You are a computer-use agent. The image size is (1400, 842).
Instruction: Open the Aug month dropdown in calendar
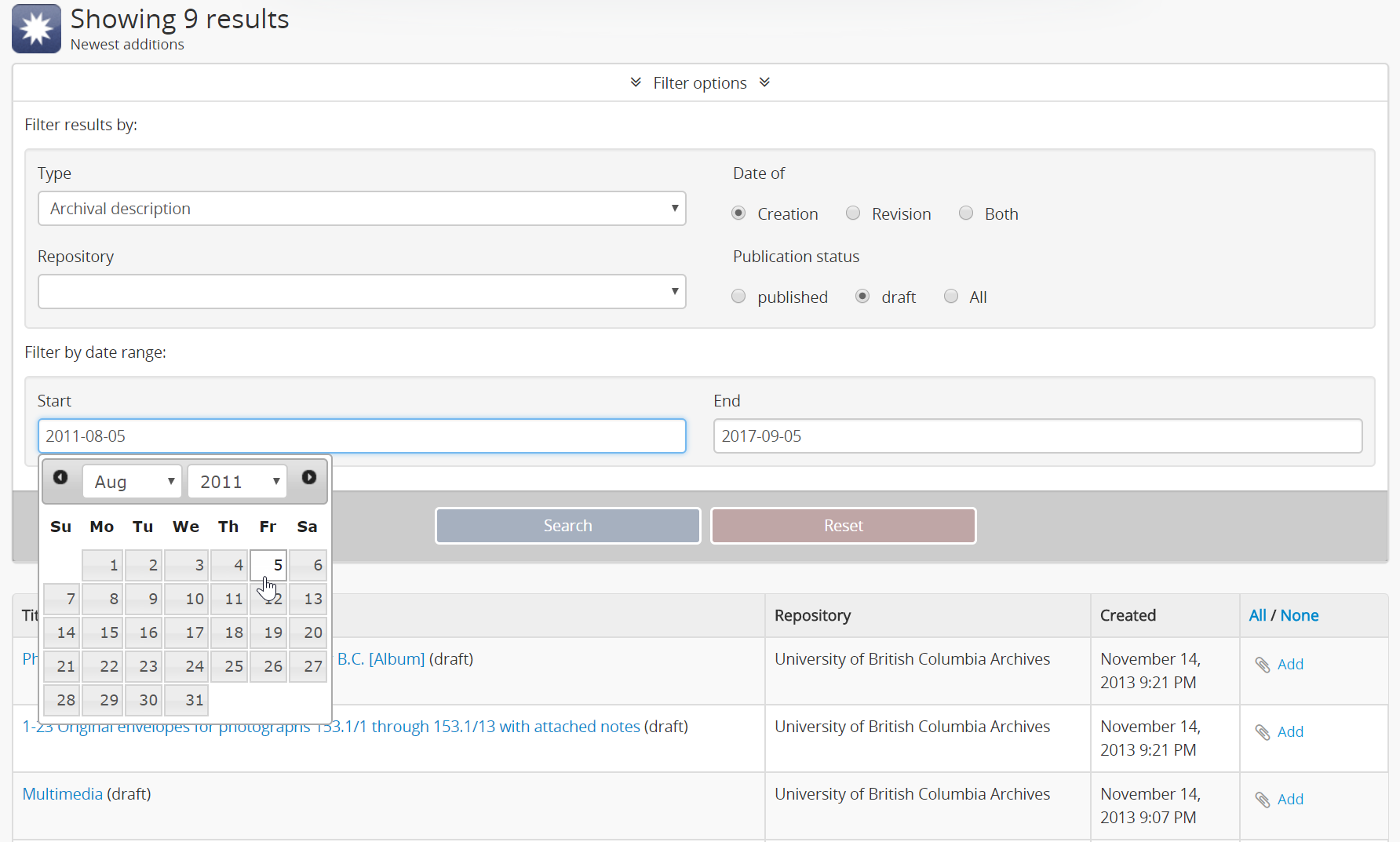click(x=133, y=482)
